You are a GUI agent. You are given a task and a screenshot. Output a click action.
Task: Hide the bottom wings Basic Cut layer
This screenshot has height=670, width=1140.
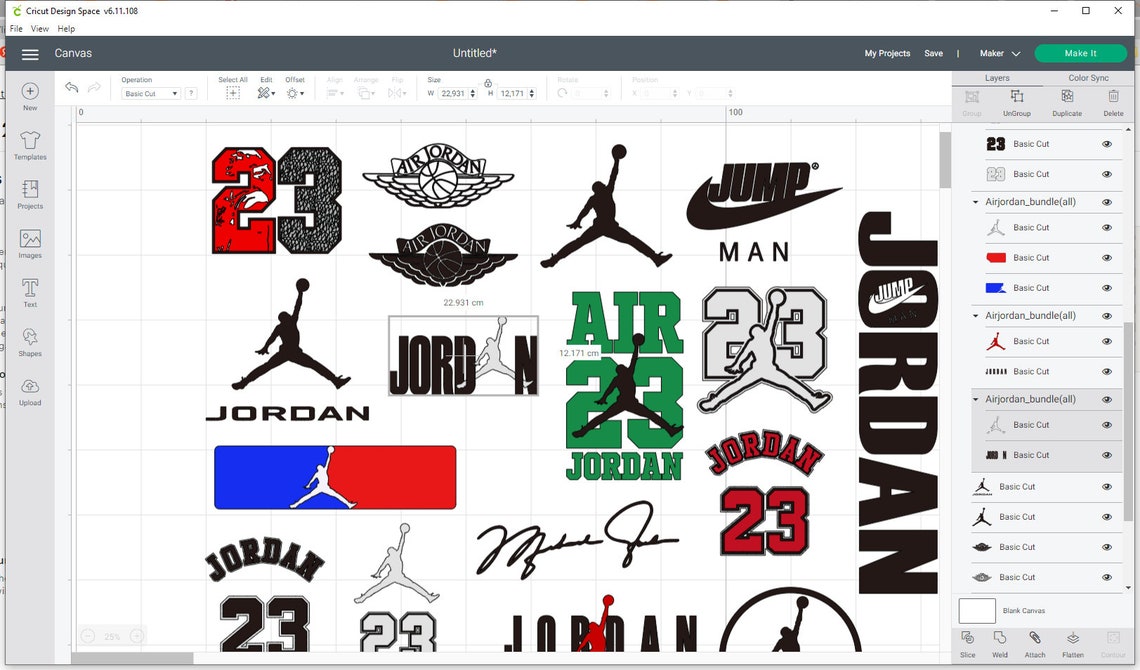point(1107,578)
